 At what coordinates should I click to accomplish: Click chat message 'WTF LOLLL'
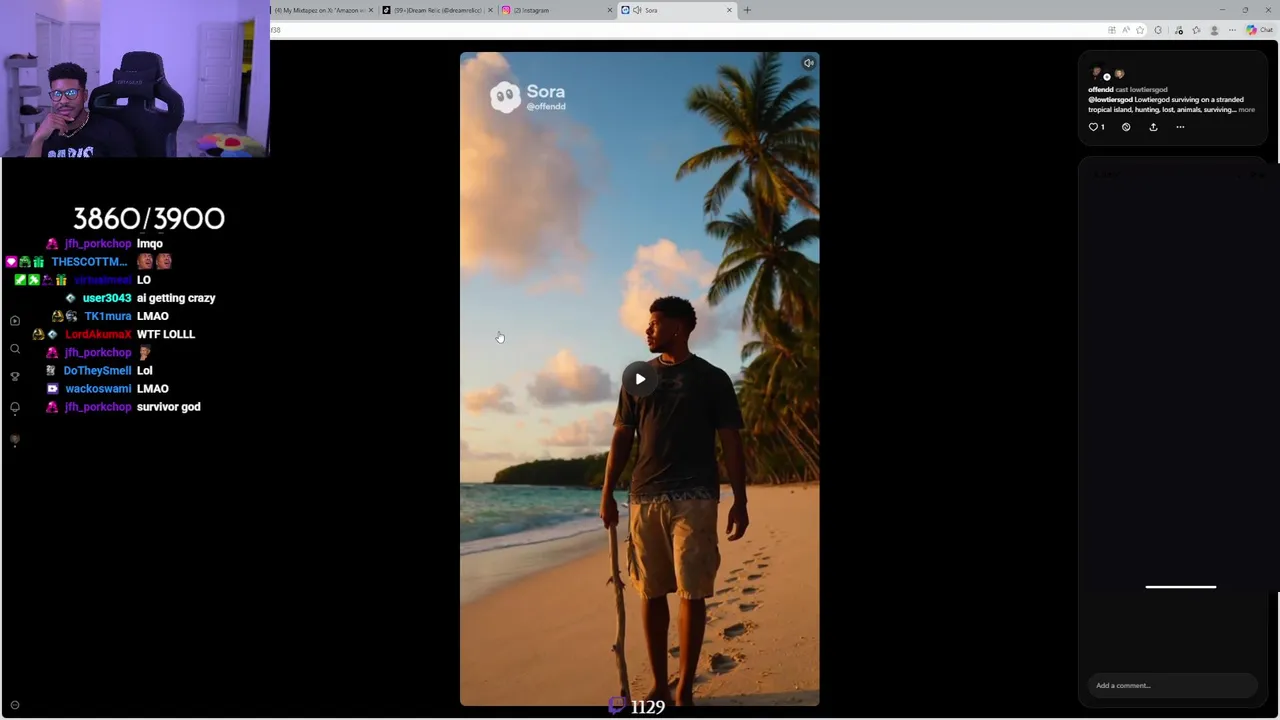tap(166, 334)
